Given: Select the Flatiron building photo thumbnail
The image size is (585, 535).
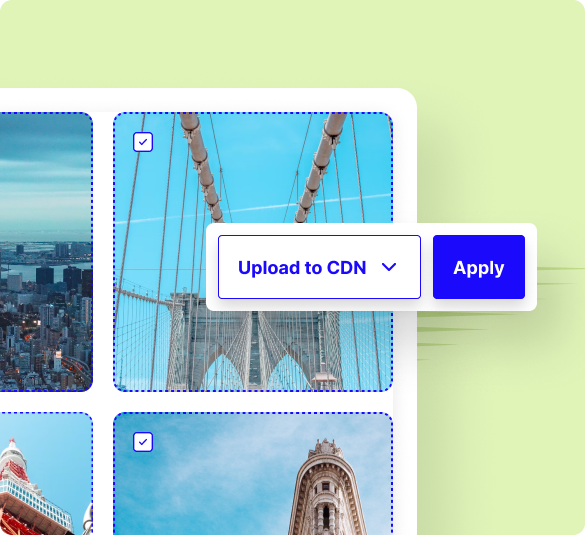Looking at the screenshot, I should coord(253,474).
